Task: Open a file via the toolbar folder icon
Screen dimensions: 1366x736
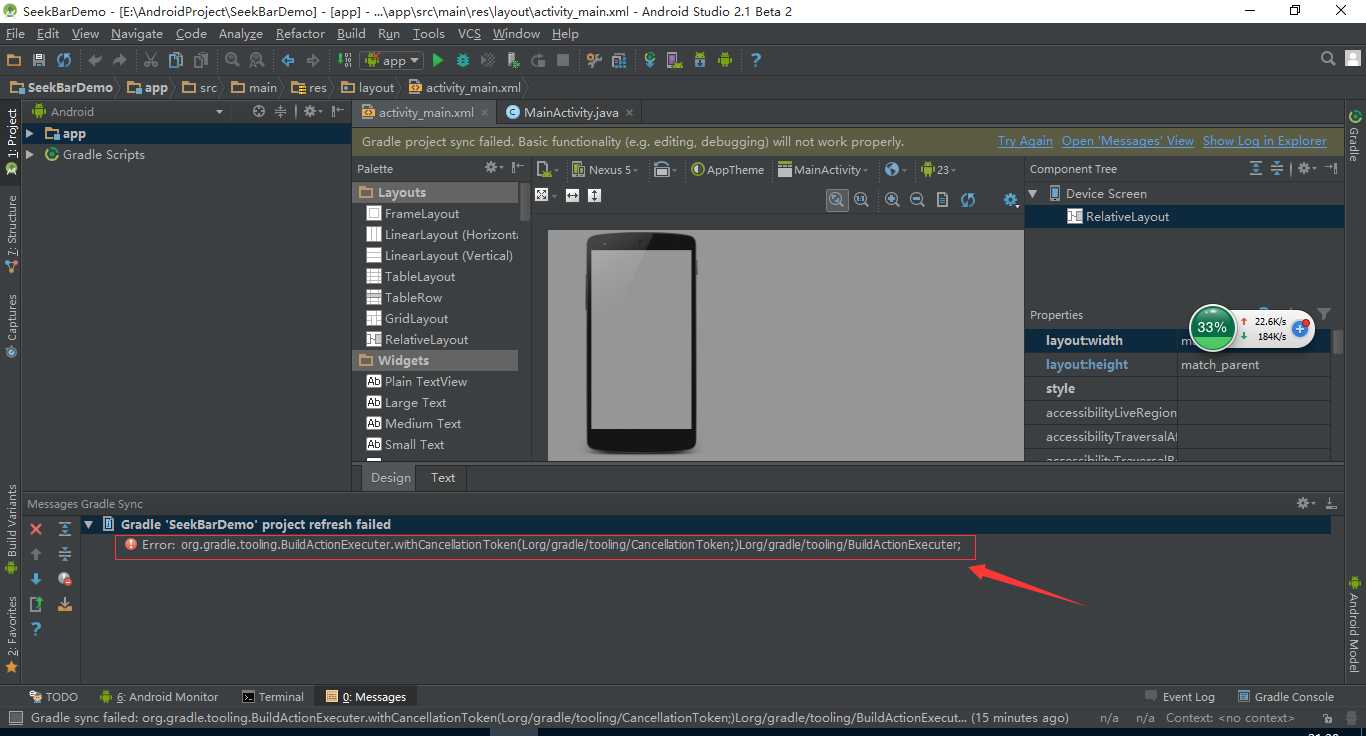Action: pos(14,60)
